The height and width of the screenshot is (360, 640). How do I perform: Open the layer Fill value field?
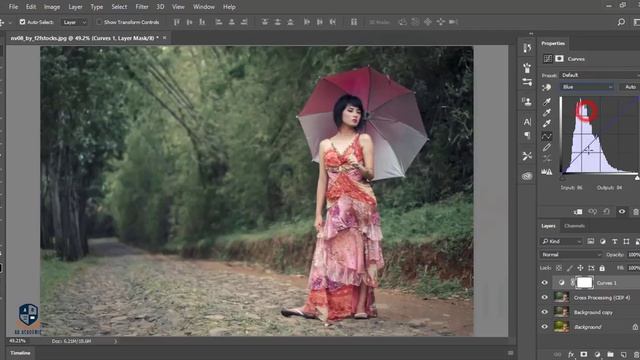click(633, 268)
